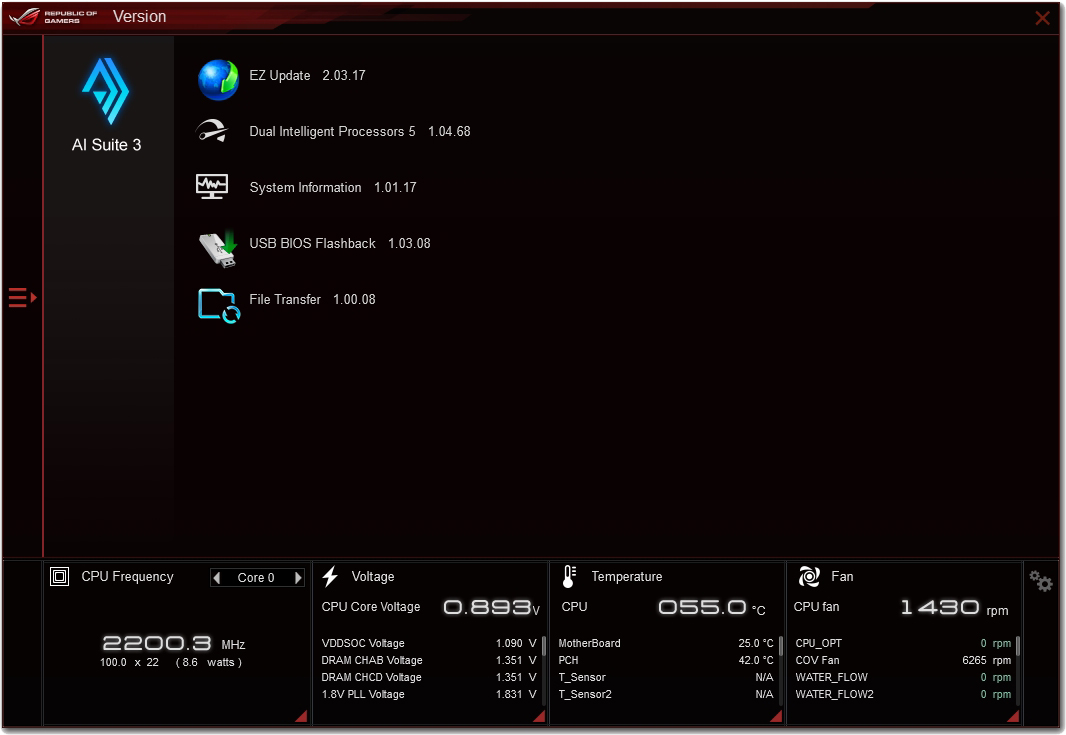Click the AI Suite 3 logo
Screen dimensions: 1066x735
(105, 91)
